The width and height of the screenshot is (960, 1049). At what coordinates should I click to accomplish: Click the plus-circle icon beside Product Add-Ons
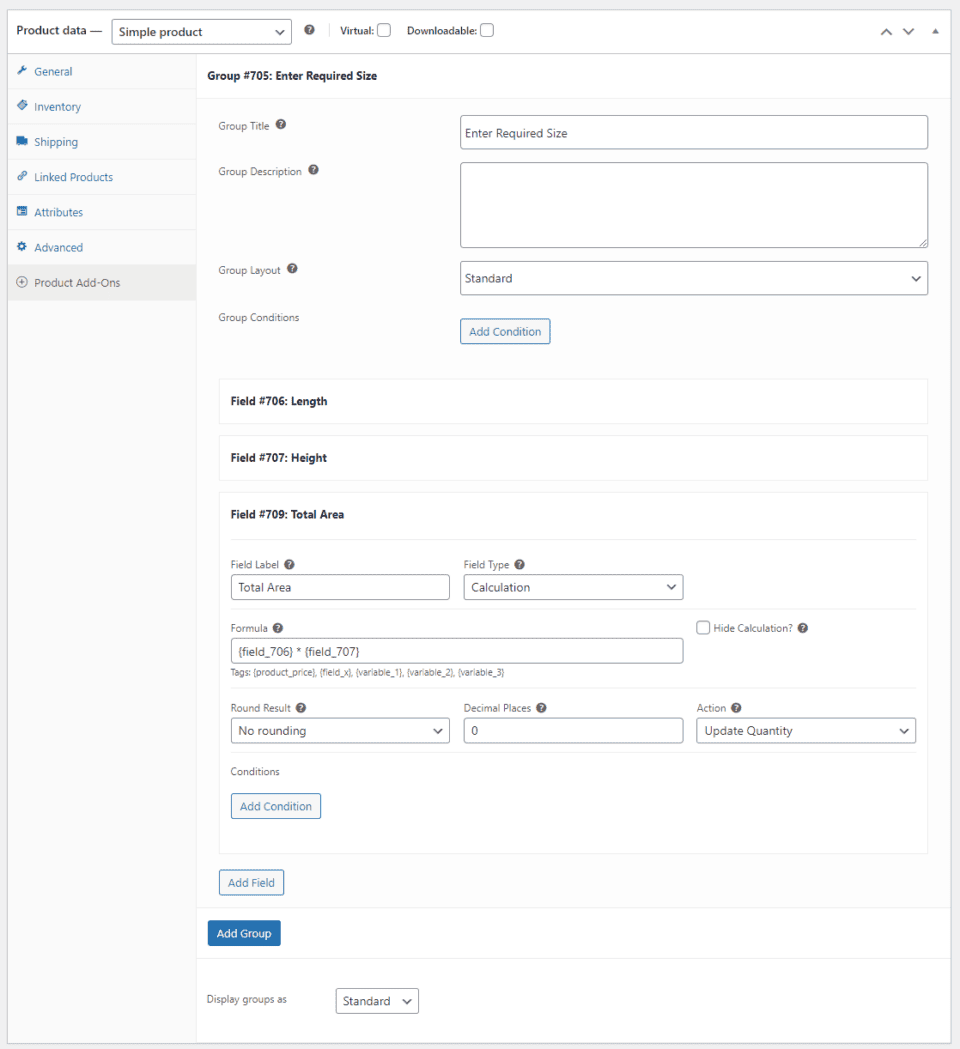(x=22, y=282)
